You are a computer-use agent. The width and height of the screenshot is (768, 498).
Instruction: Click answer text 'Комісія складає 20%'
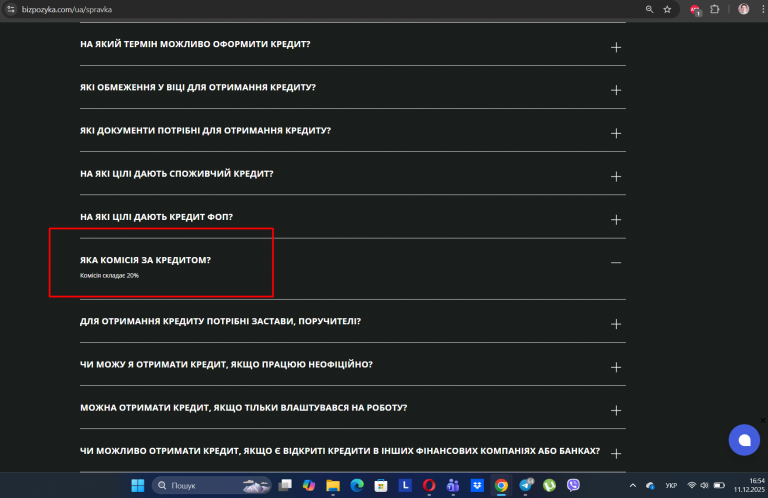click(109, 276)
